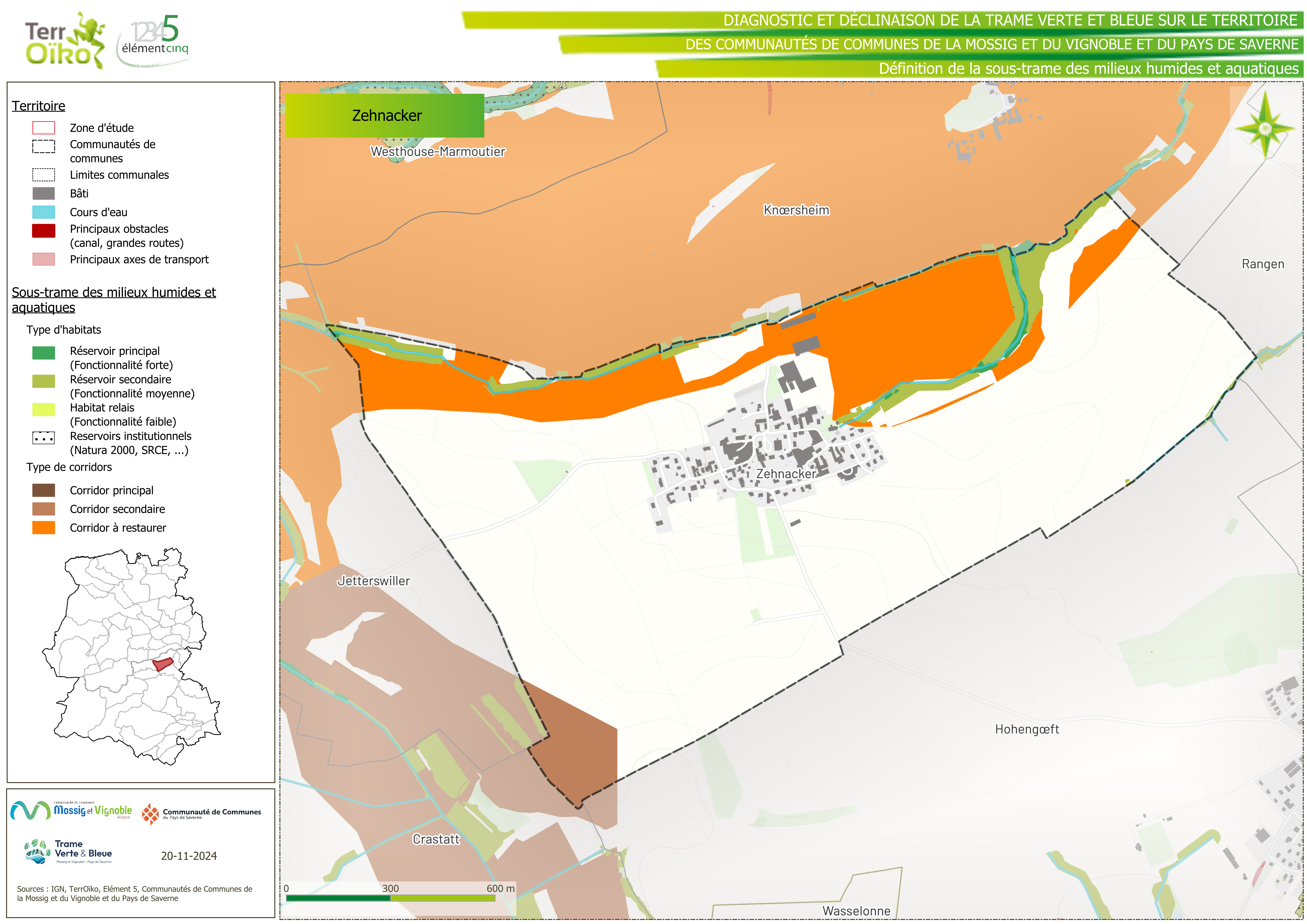Click the Corridor à restaurer orange swatch
The width and height of the screenshot is (1307, 924).
coord(44,528)
